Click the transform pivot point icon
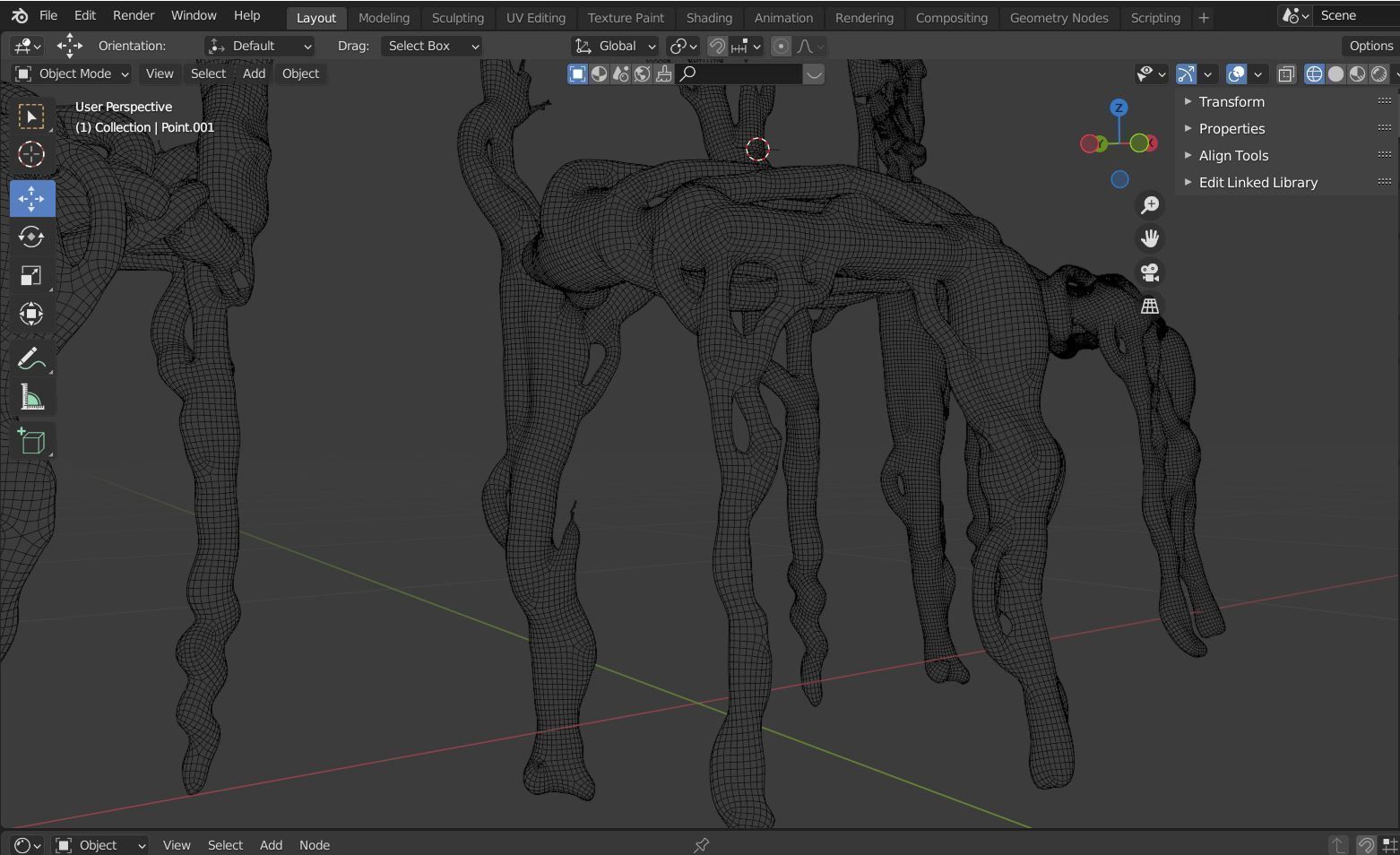1400x855 pixels. (x=683, y=46)
